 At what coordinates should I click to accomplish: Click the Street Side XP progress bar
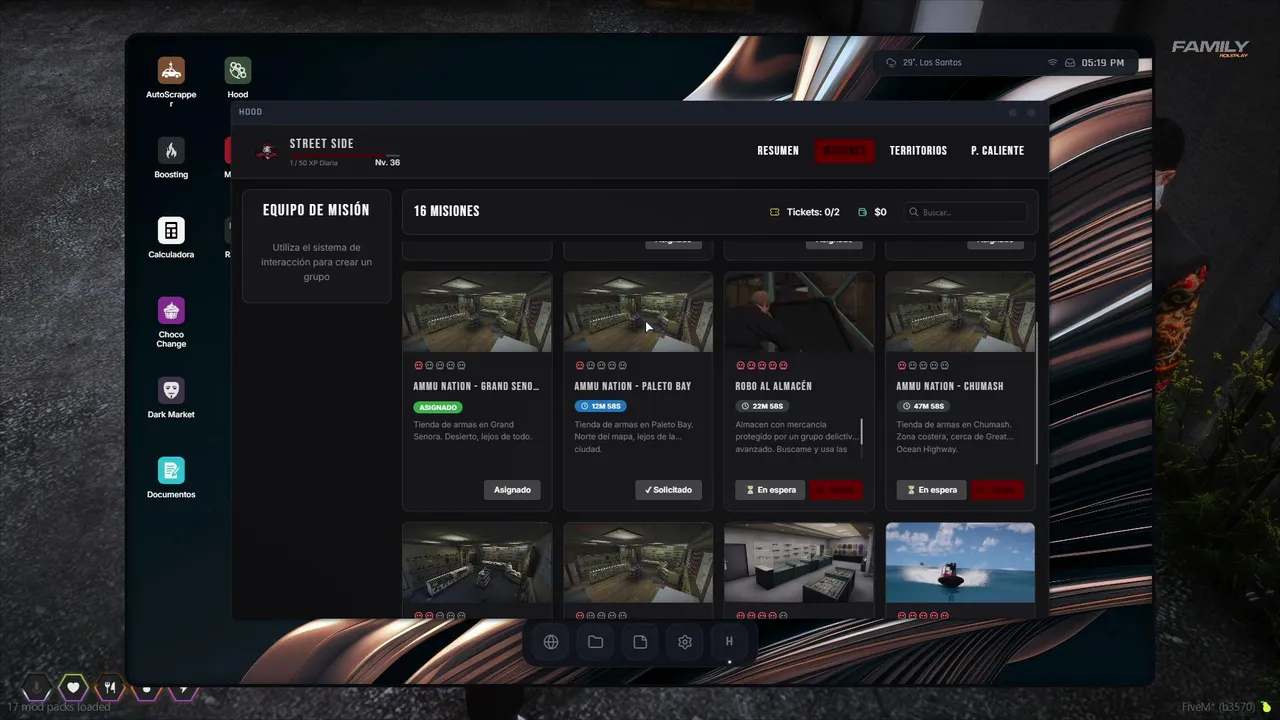345,156
